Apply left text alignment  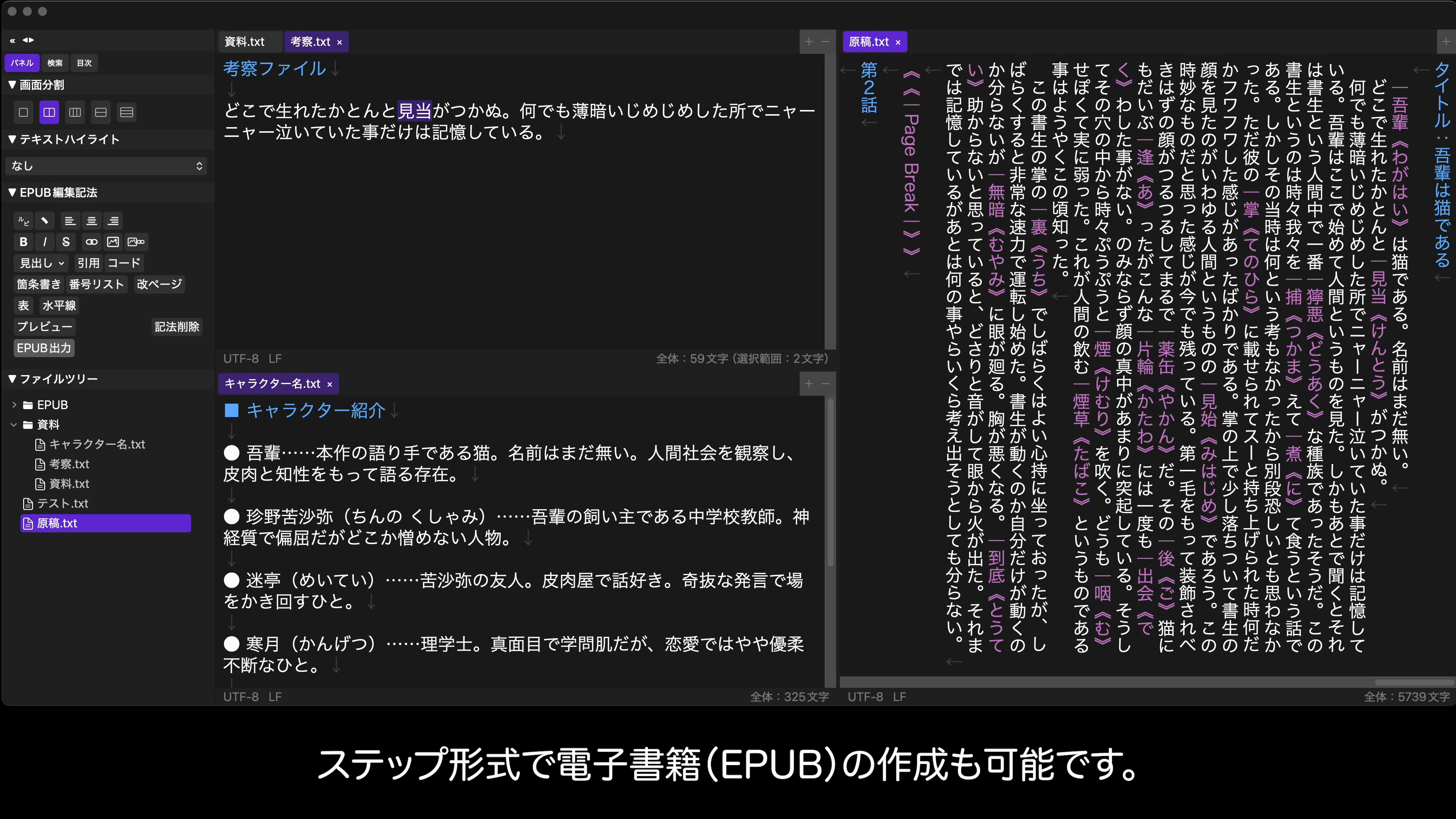tap(70, 221)
